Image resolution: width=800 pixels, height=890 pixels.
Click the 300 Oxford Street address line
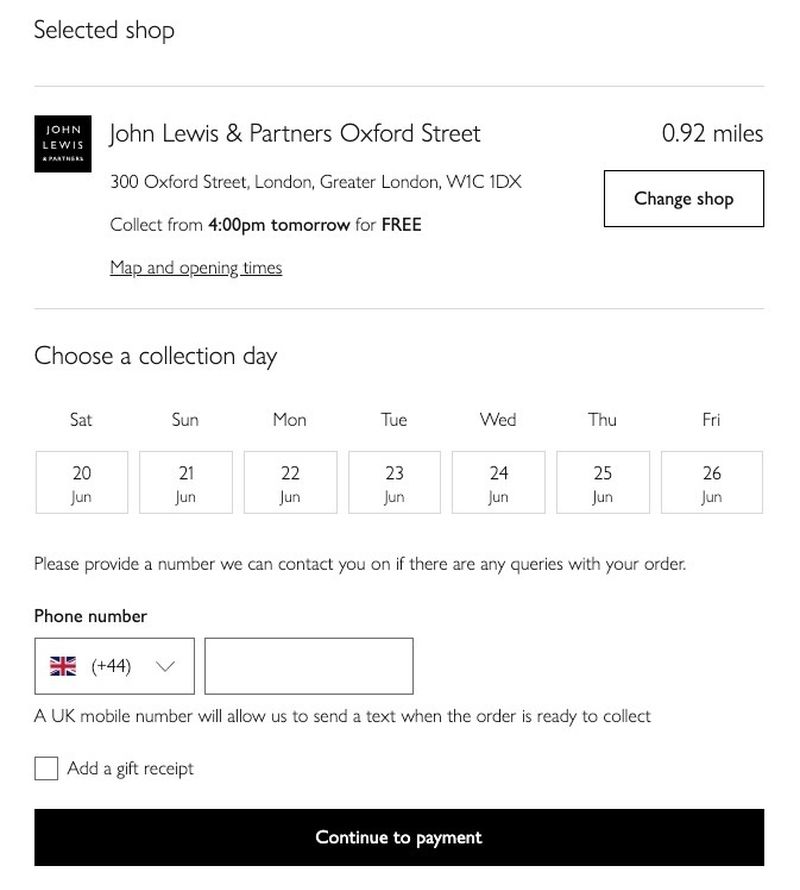[x=315, y=182]
